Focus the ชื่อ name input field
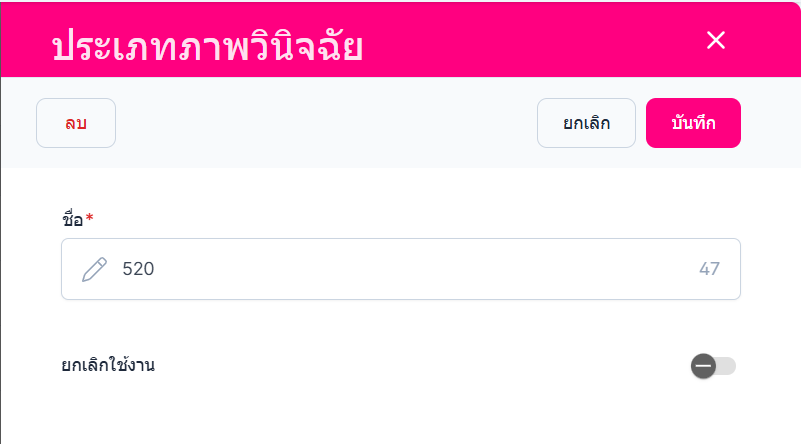This screenshot has width=801, height=444. point(400,269)
